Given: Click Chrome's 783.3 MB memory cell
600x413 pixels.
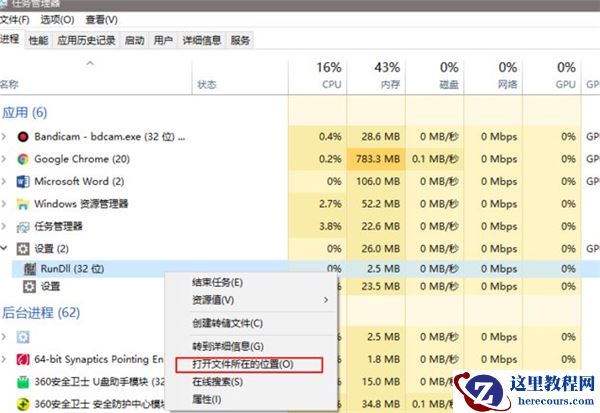Looking at the screenshot, I should 376,159.
